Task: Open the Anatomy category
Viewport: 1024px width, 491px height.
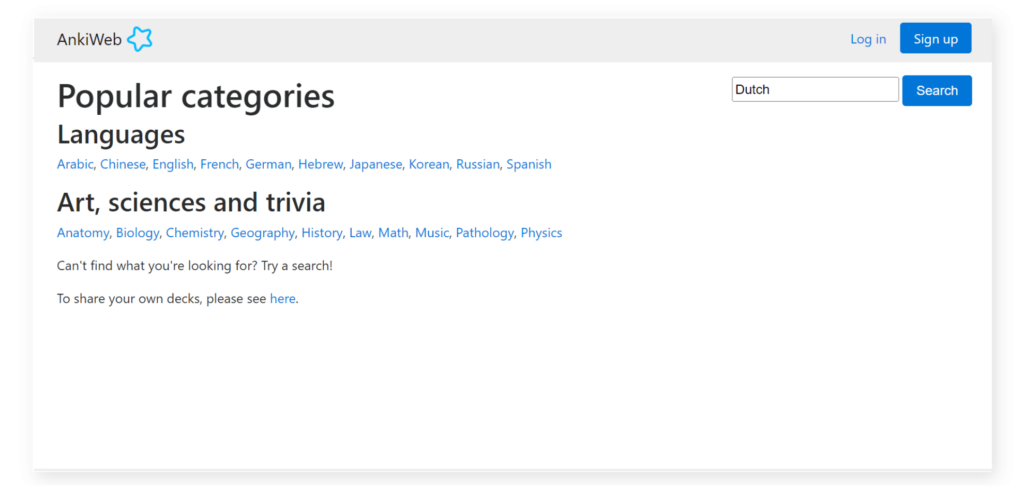Action: (82, 233)
